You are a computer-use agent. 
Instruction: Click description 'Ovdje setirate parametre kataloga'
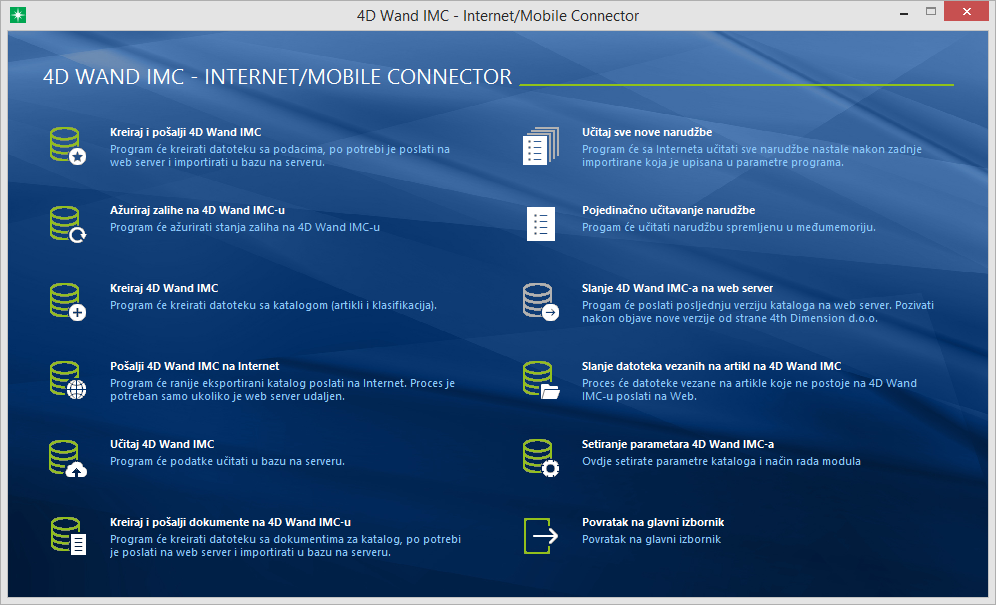(721, 461)
